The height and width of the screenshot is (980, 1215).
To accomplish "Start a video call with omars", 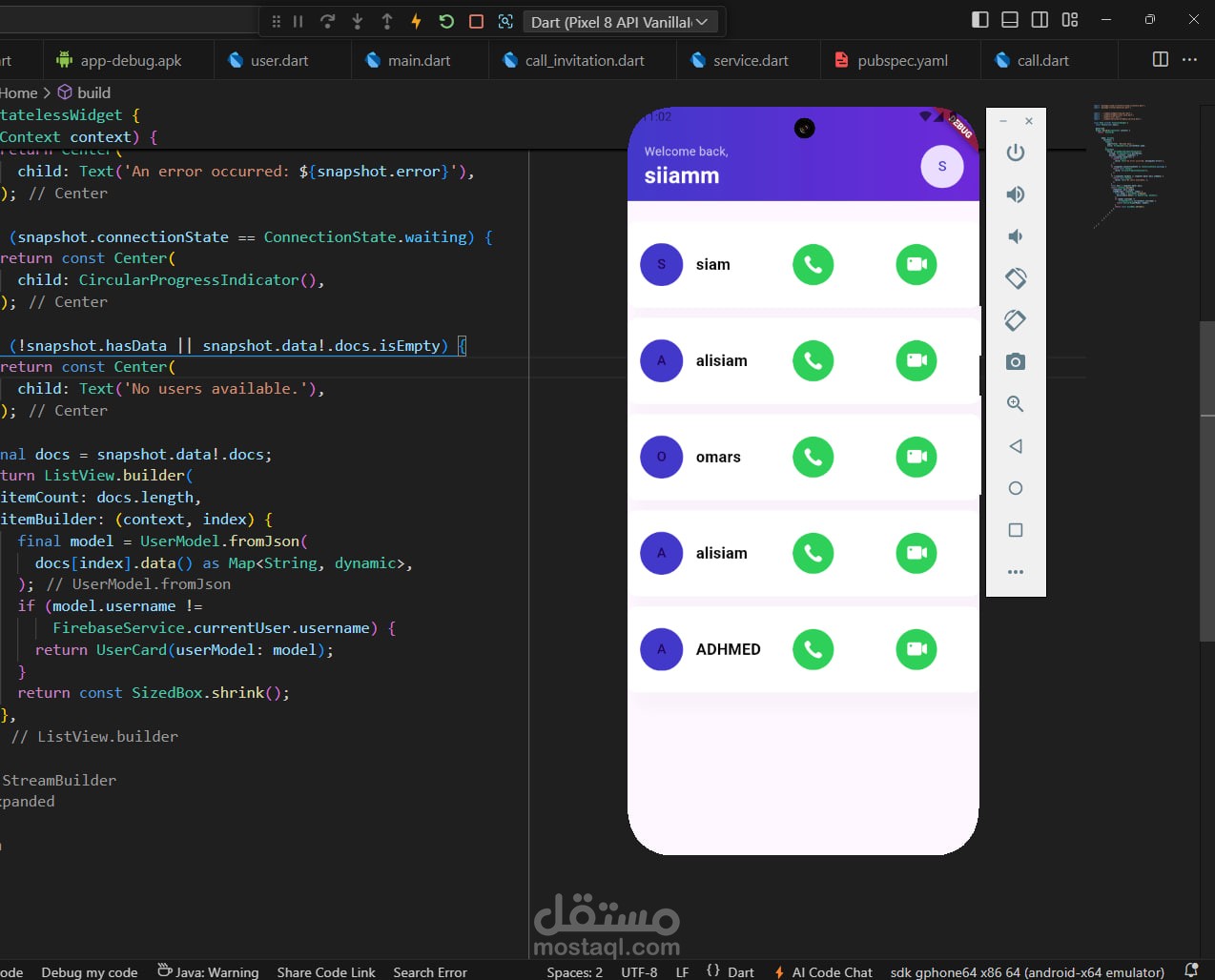I will (916, 457).
